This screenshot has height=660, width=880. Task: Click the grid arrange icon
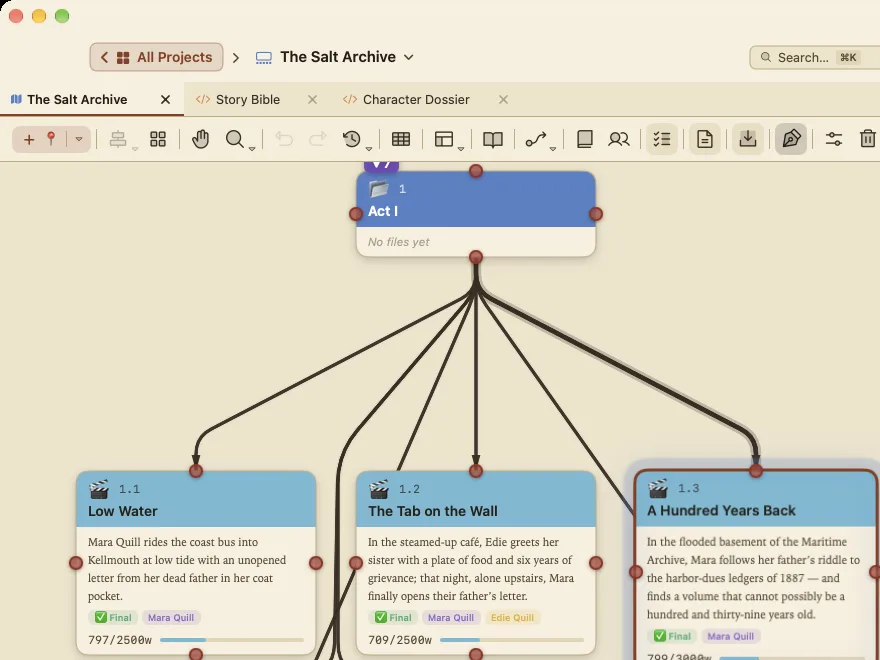[x=158, y=139]
